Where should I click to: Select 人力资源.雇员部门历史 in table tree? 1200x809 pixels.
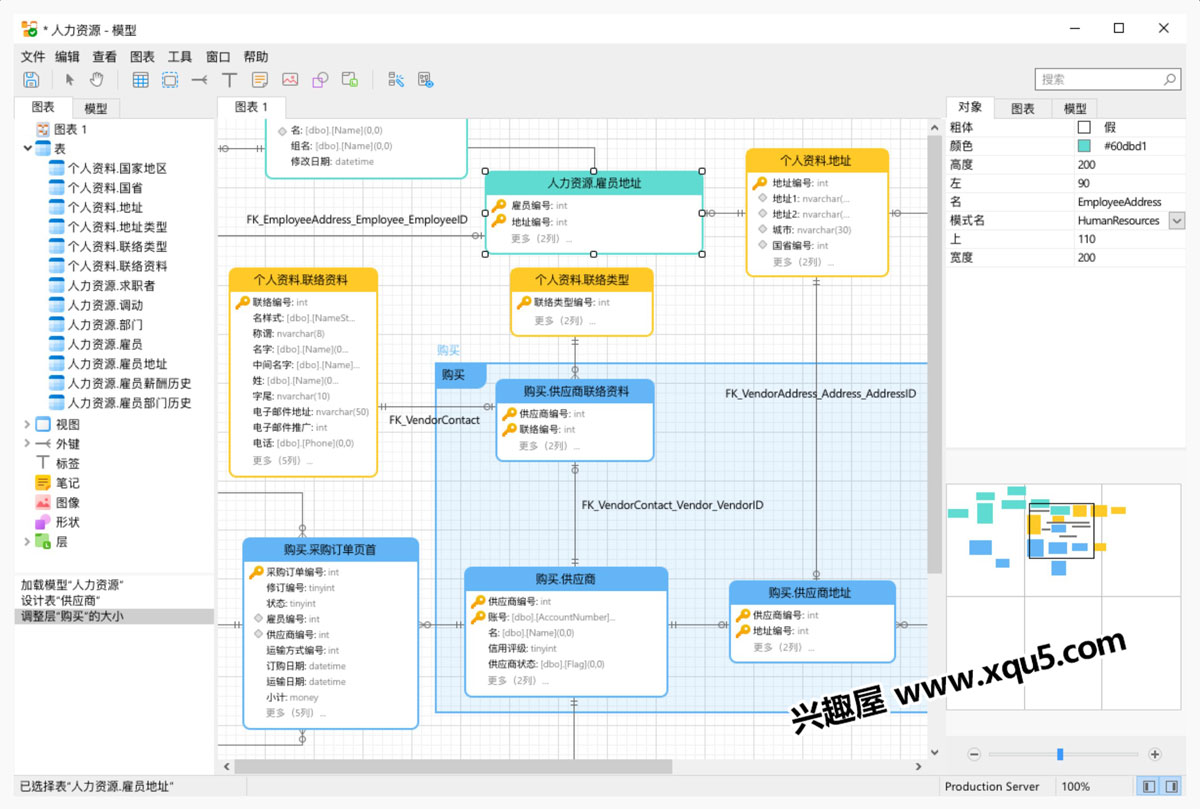pyautogui.click(x=129, y=403)
